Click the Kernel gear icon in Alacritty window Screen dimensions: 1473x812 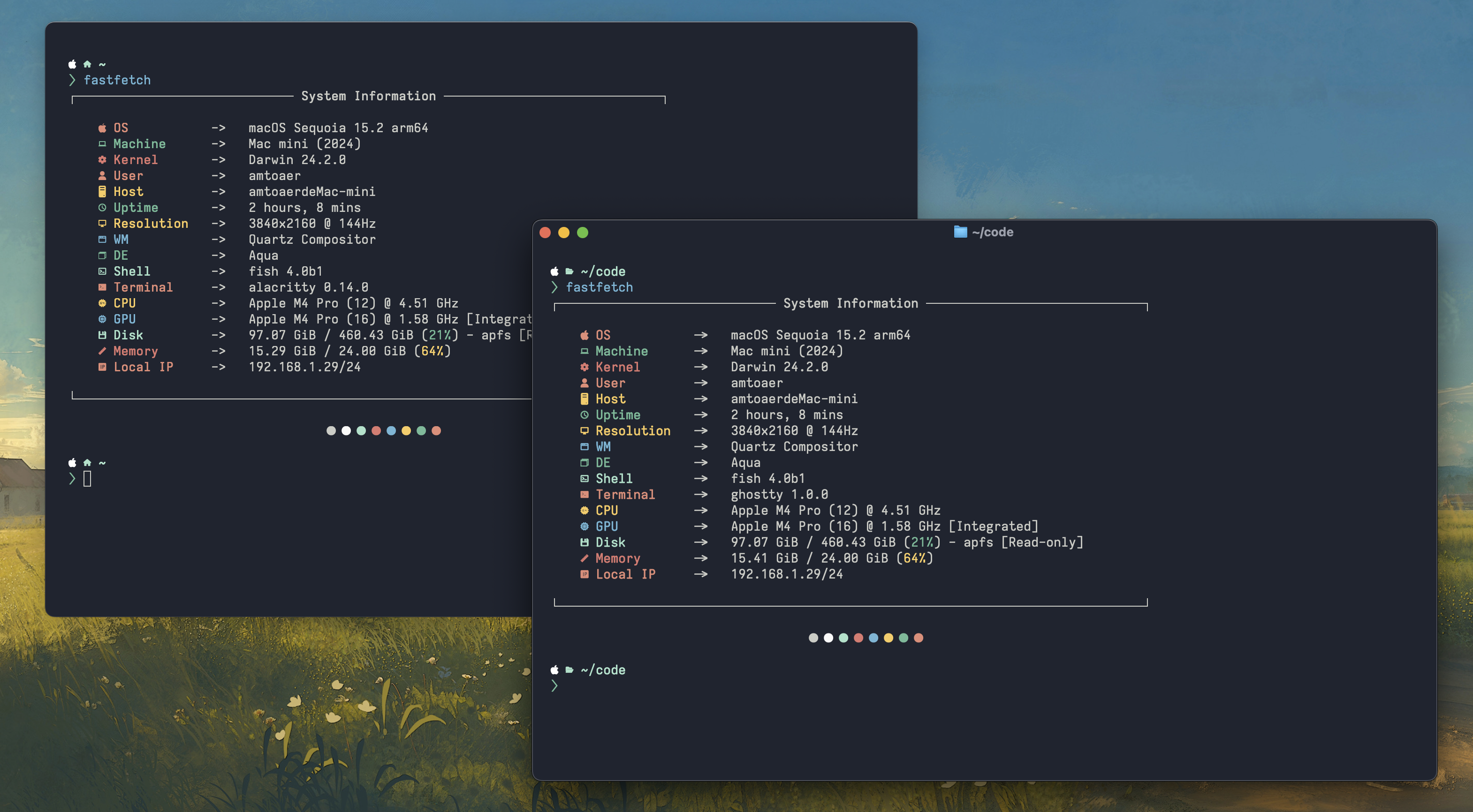102,160
